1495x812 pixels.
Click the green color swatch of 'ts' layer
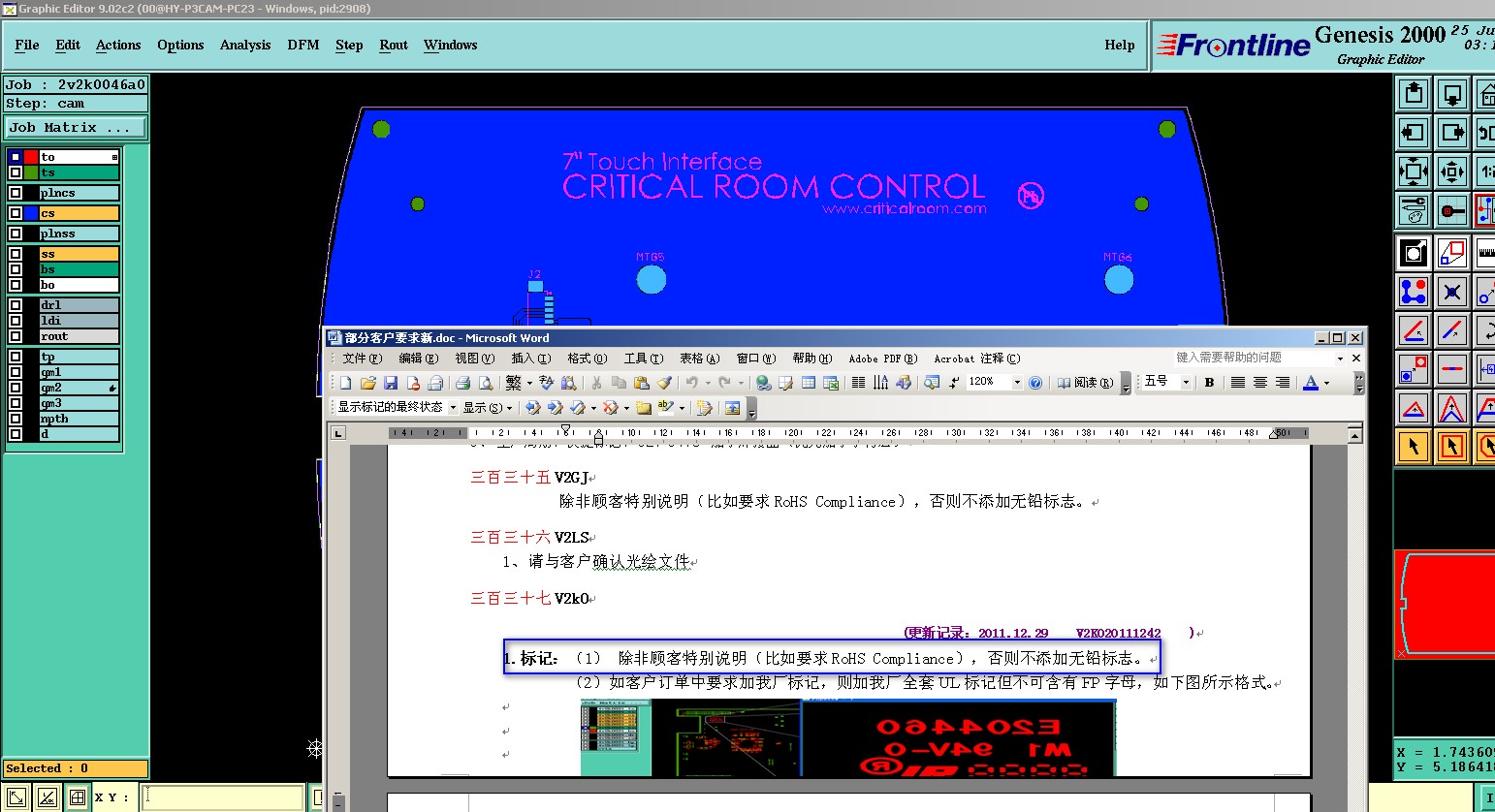pos(31,172)
